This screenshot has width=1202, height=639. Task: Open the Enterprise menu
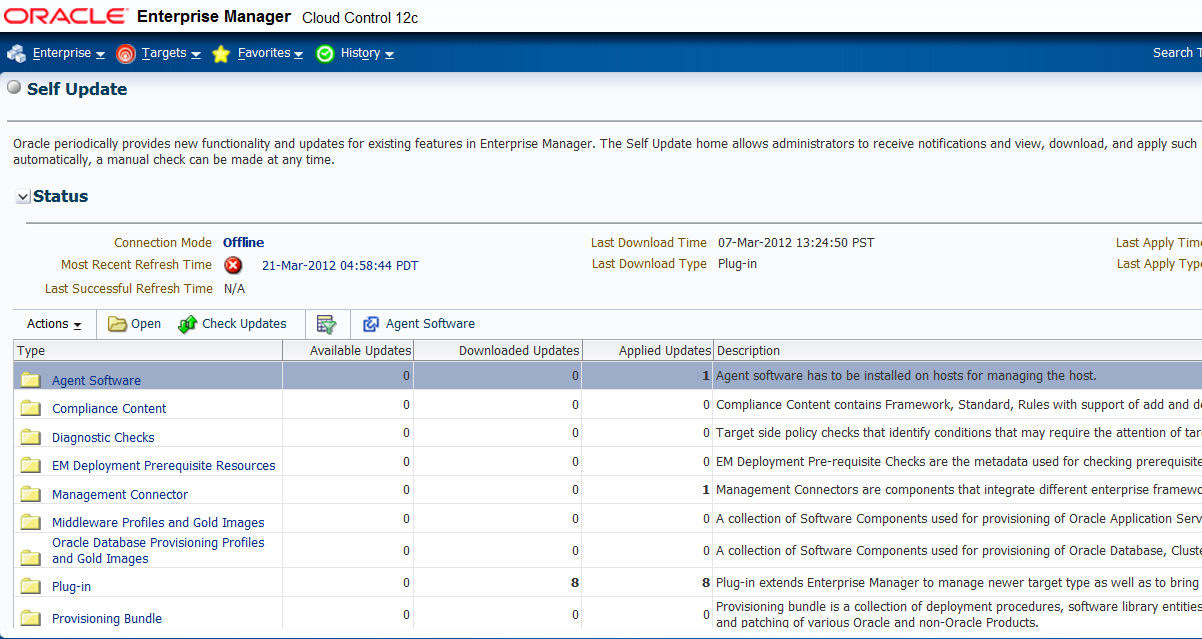pos(69,53)
